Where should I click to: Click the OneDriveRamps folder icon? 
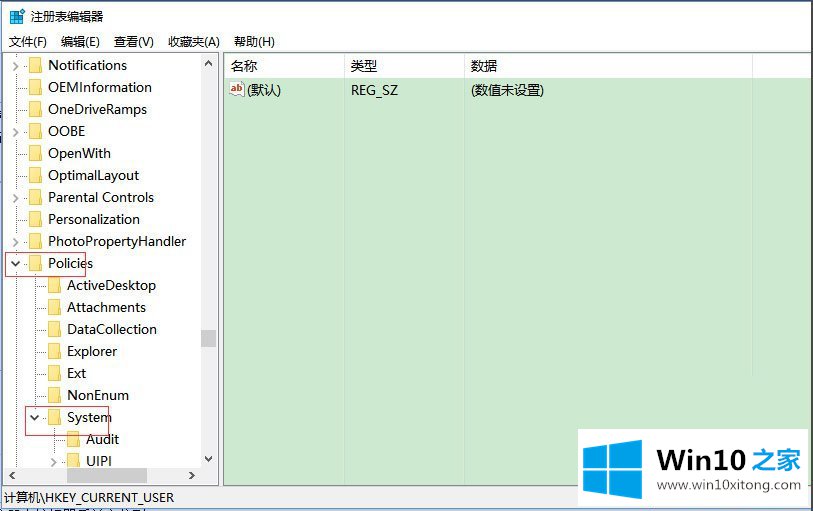(x=35, y=109)
